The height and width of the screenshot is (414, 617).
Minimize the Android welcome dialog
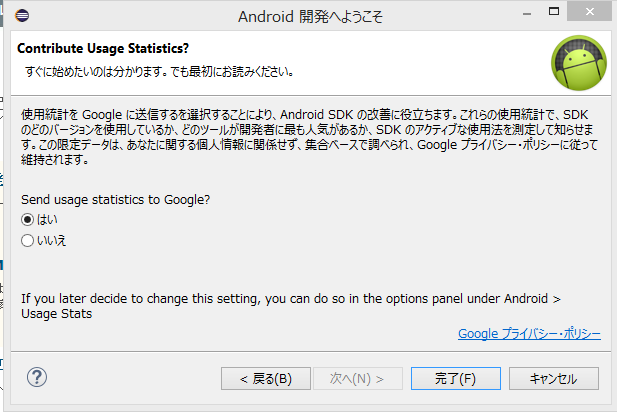(x=527, y=13)
